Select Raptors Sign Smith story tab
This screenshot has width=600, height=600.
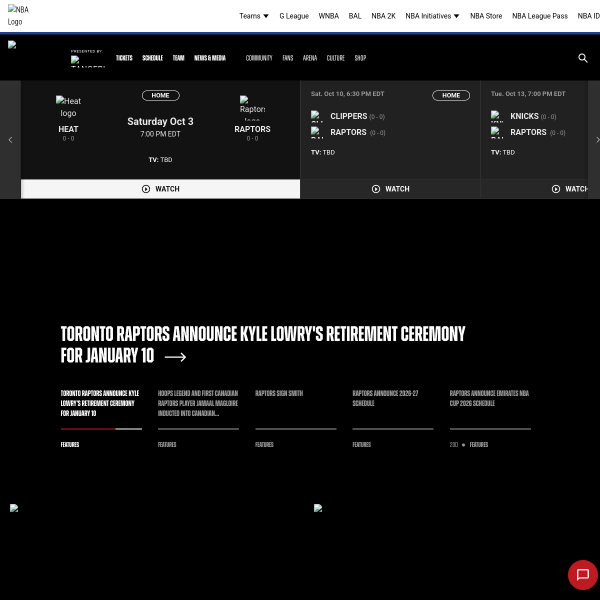click(279, 393)
